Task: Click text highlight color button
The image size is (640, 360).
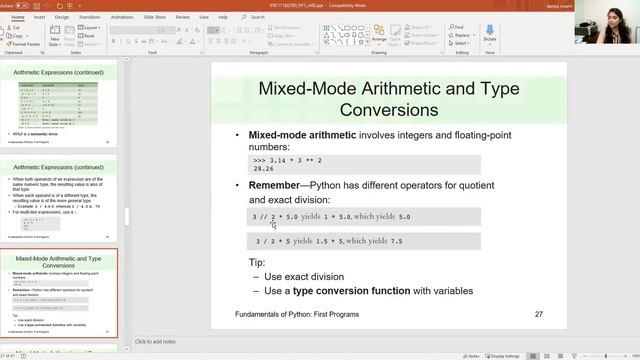Action: pyautogui.click(x=180, y=41)
